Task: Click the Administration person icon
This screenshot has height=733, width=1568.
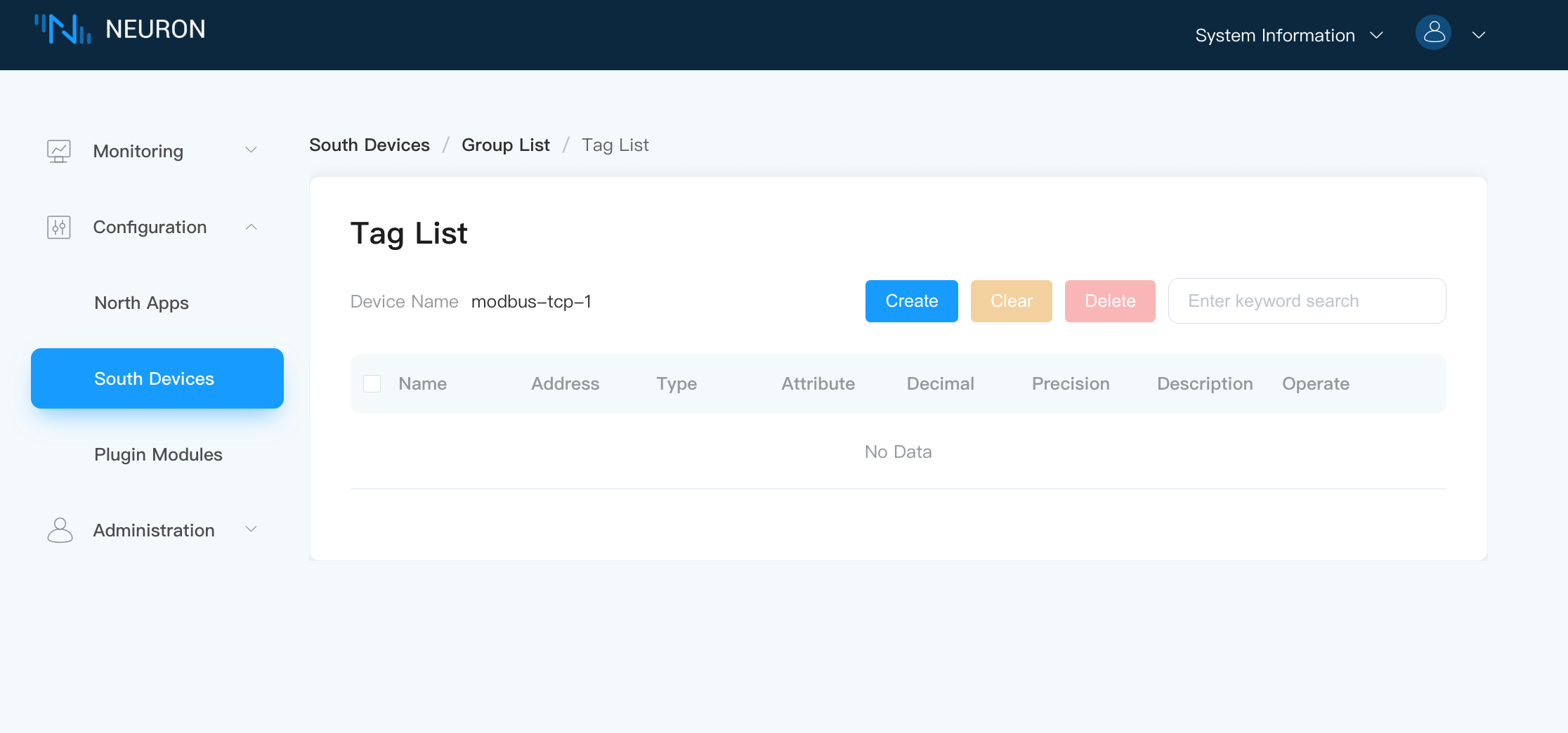Action: (x=60, y=530)
